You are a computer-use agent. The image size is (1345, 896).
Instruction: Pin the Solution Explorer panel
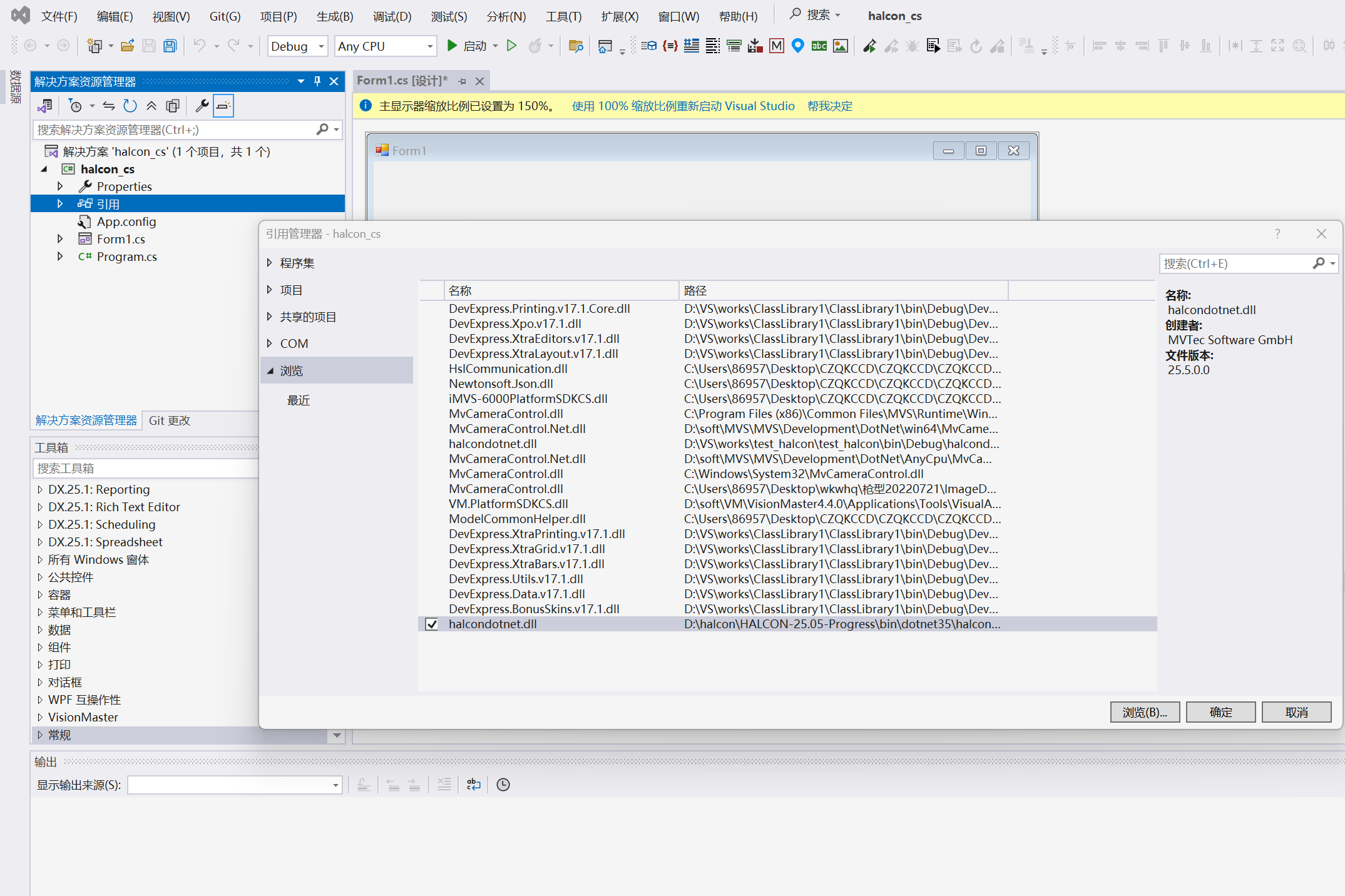pyautogui.click(x=317, y=81)
